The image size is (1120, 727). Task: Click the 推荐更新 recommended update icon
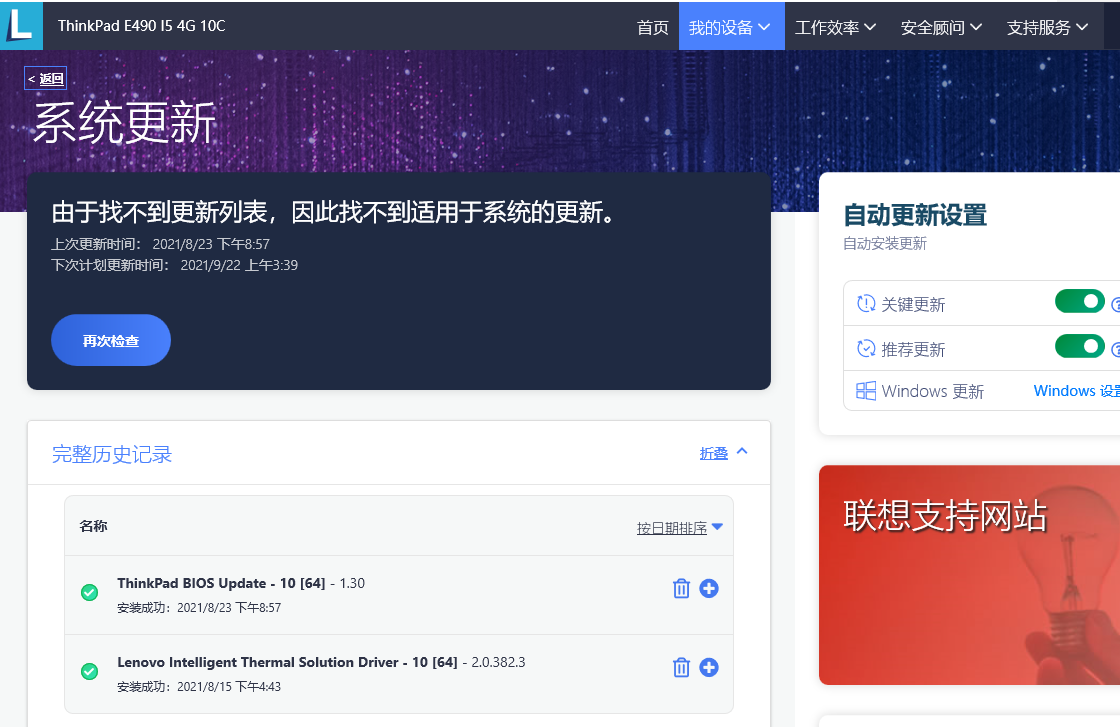point(866,349)
